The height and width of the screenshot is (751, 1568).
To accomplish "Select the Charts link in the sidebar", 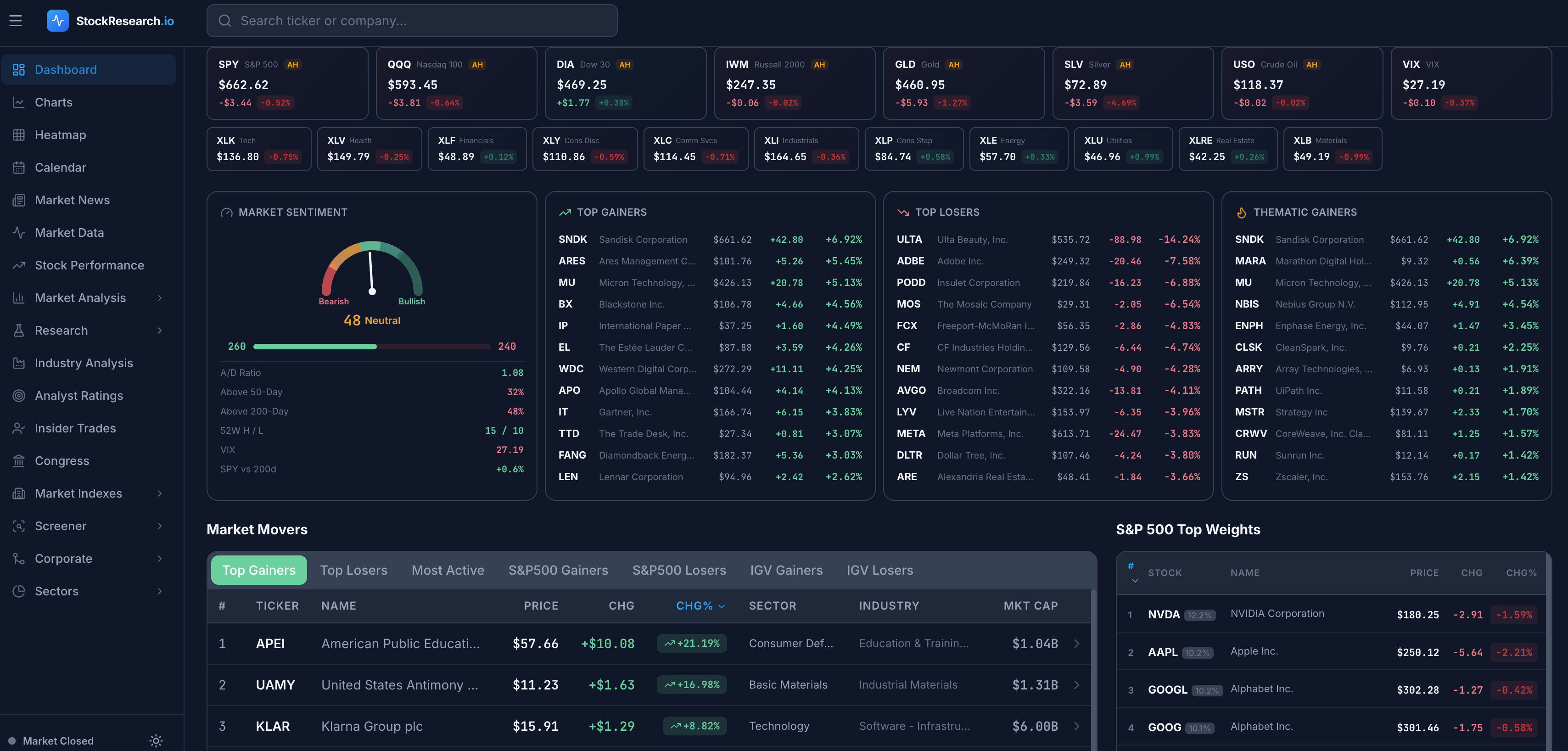I will (x=54, y=102).
